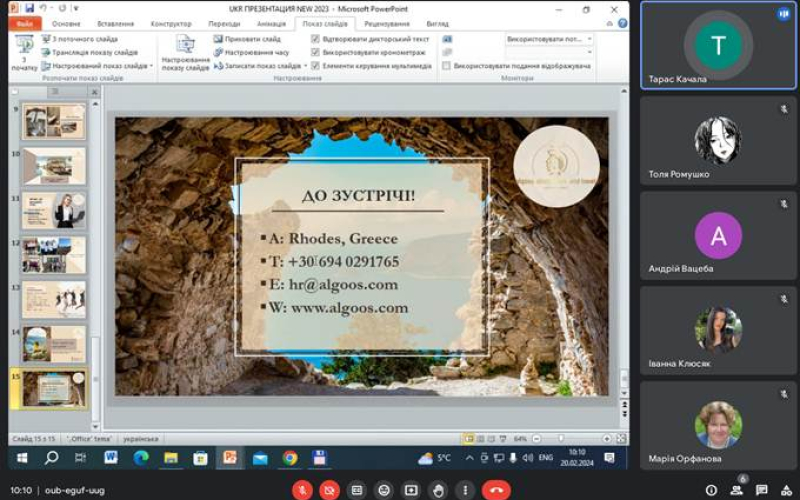Toggle microphone in Meet call controls
Viewport: 800px width, 500px height.
click(x=302, y=490)
